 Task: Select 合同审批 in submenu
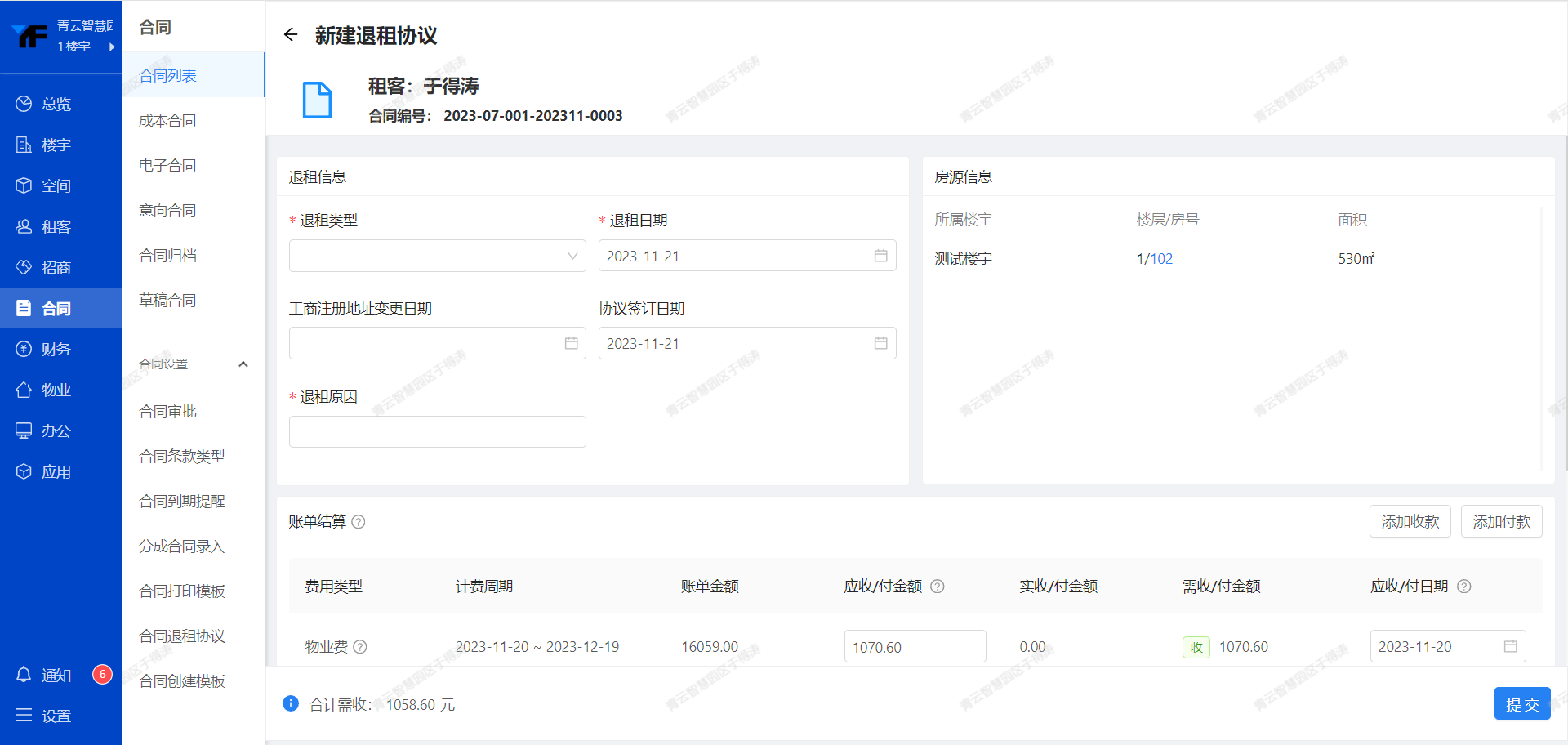tap(168, 412)
